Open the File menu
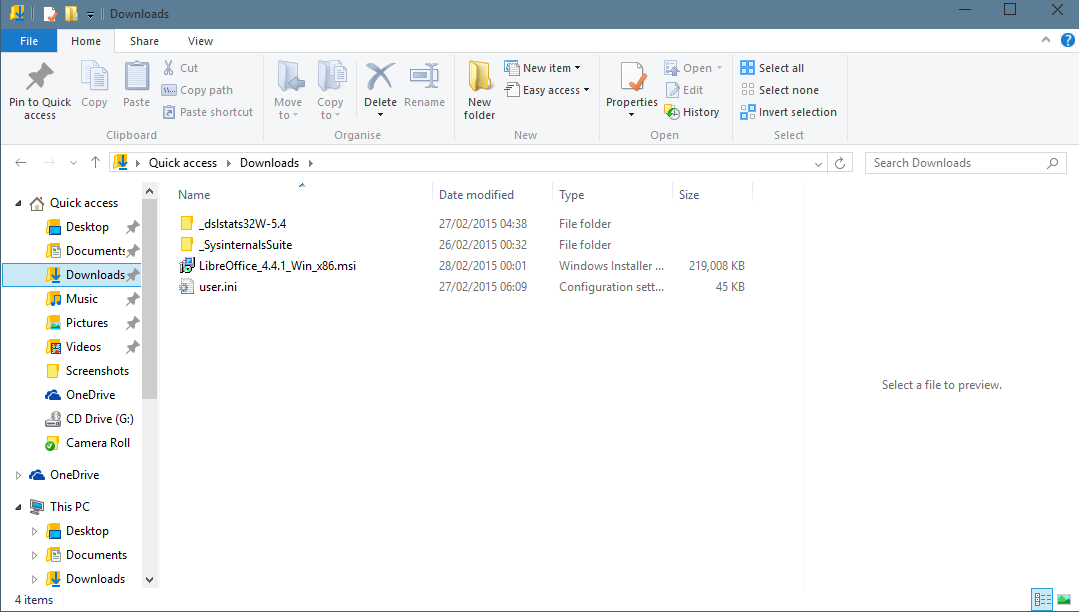This screenshot has height=612, width=1079. [29, 41]
